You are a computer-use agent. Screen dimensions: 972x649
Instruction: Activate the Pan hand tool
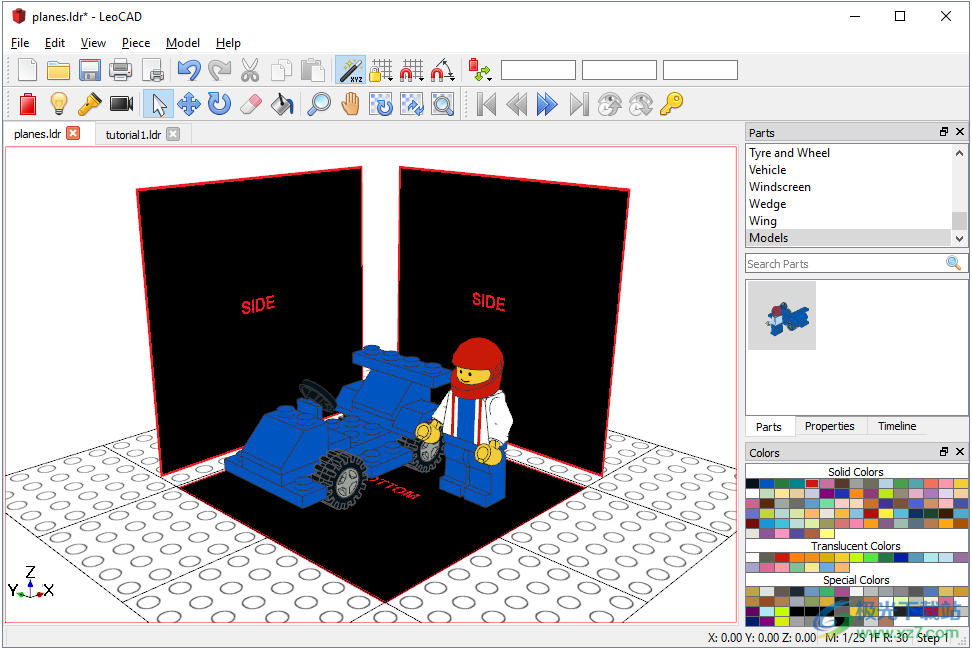pyautogui.click(x=350, y=104)
